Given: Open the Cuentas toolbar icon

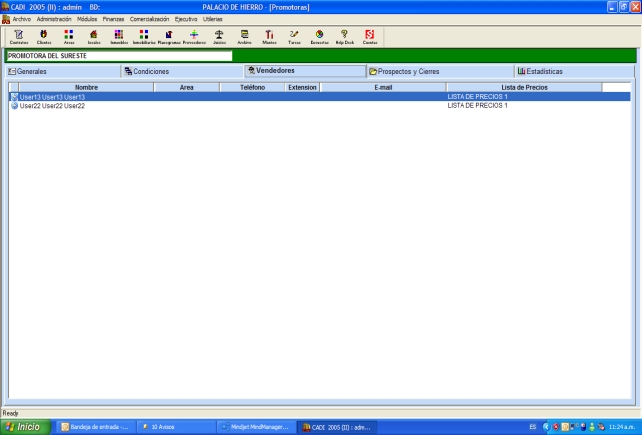Looking at the screenshot, I should 370,37.
